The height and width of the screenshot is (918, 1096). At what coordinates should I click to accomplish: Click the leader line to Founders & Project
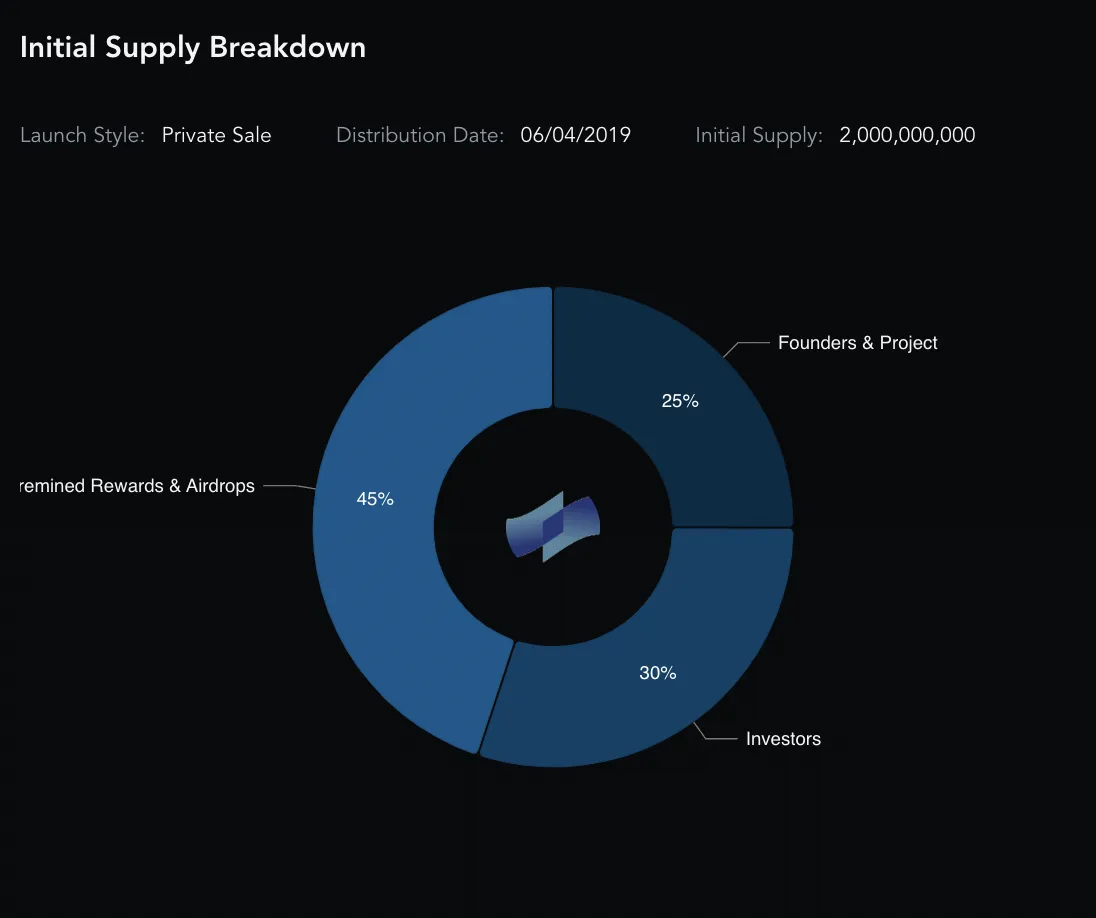coord(745,349)
